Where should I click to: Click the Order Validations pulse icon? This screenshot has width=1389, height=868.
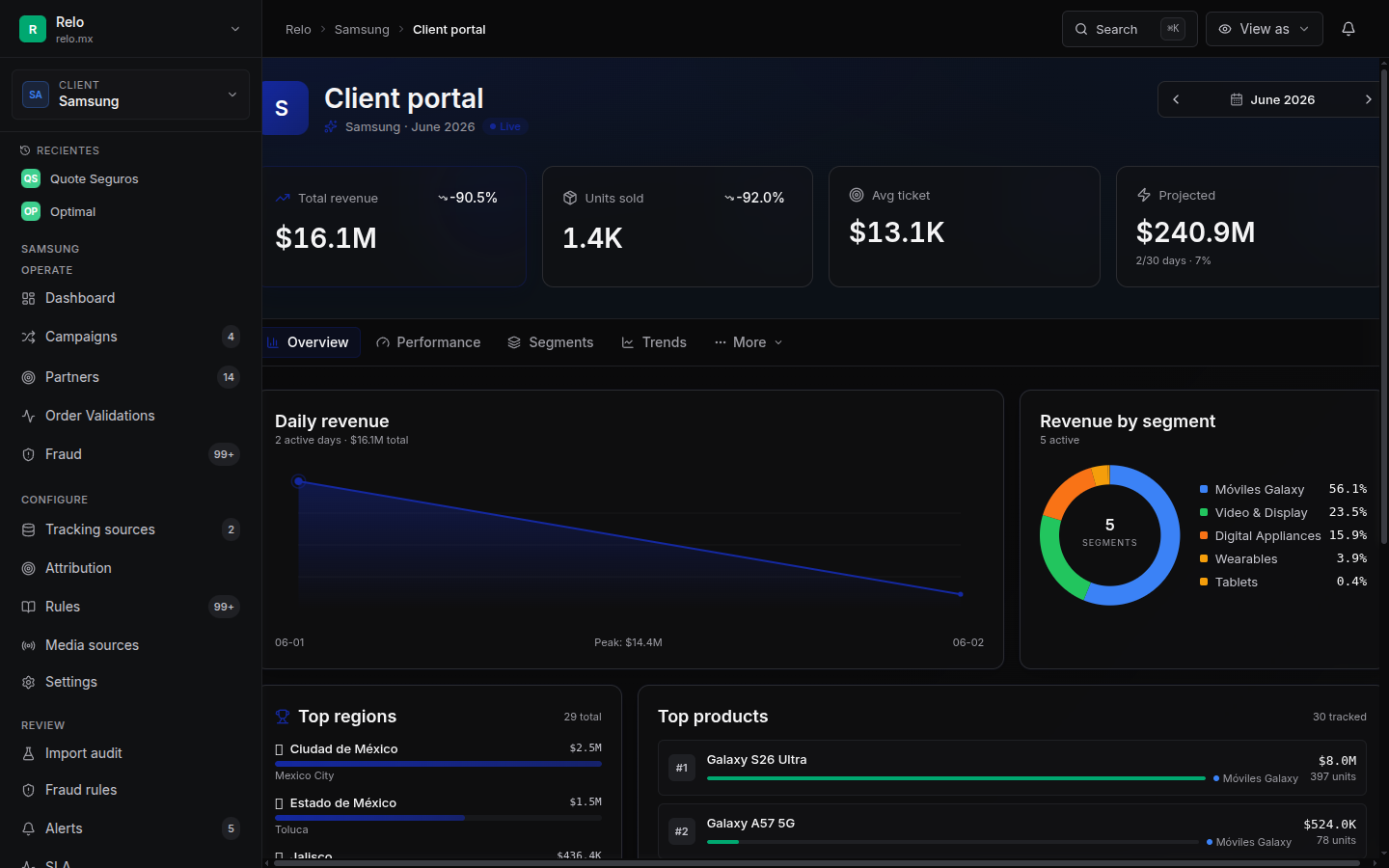pos(29,416)
